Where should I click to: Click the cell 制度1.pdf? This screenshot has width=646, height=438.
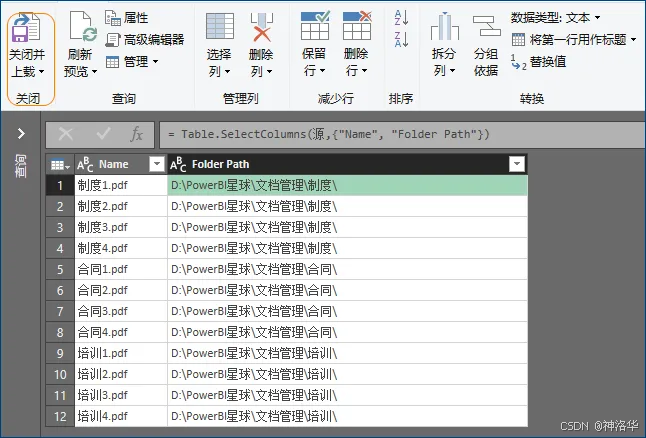click(x=121, y=185)
